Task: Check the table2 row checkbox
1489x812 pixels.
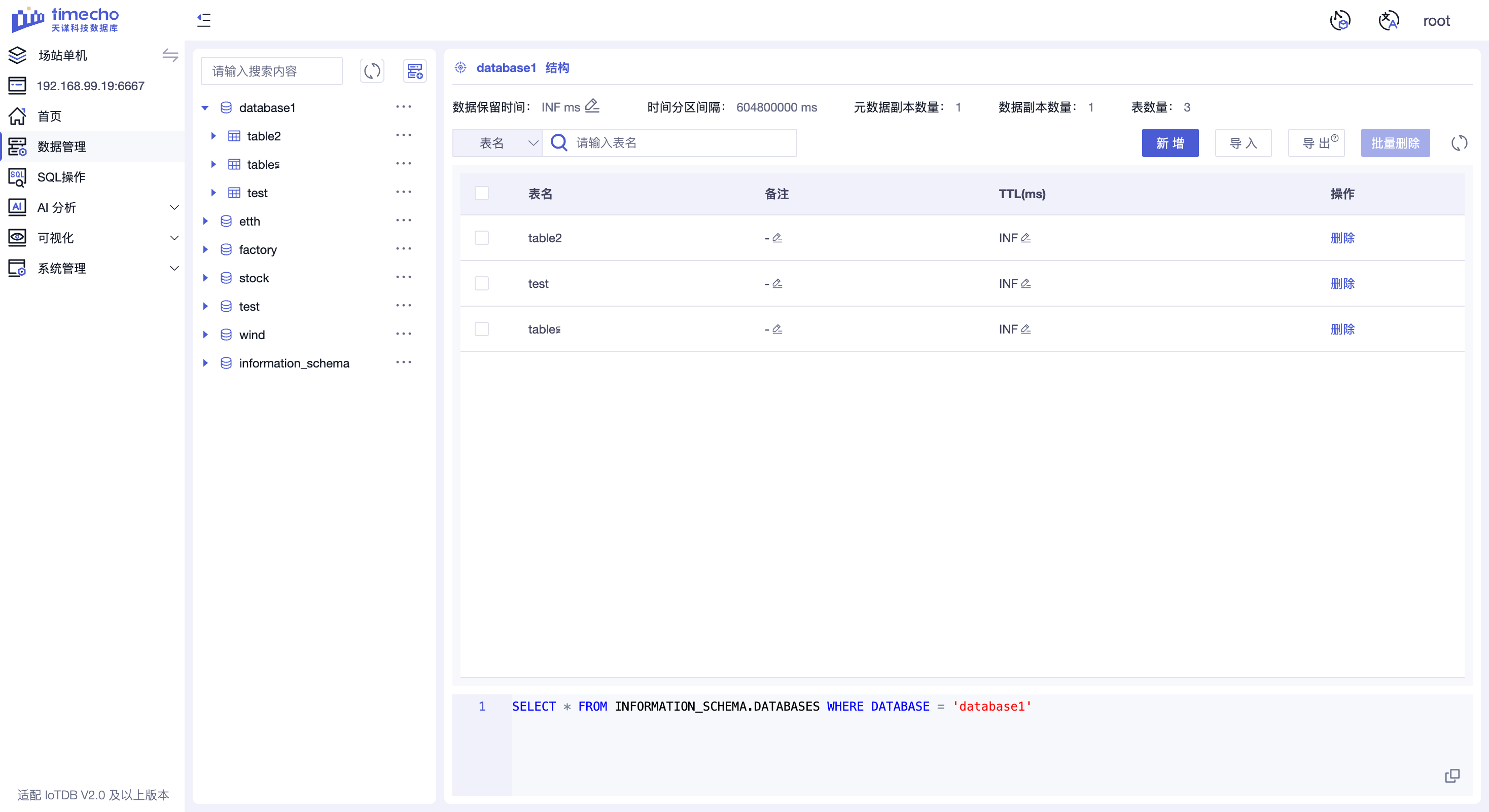Action: [x=481, y=238]
